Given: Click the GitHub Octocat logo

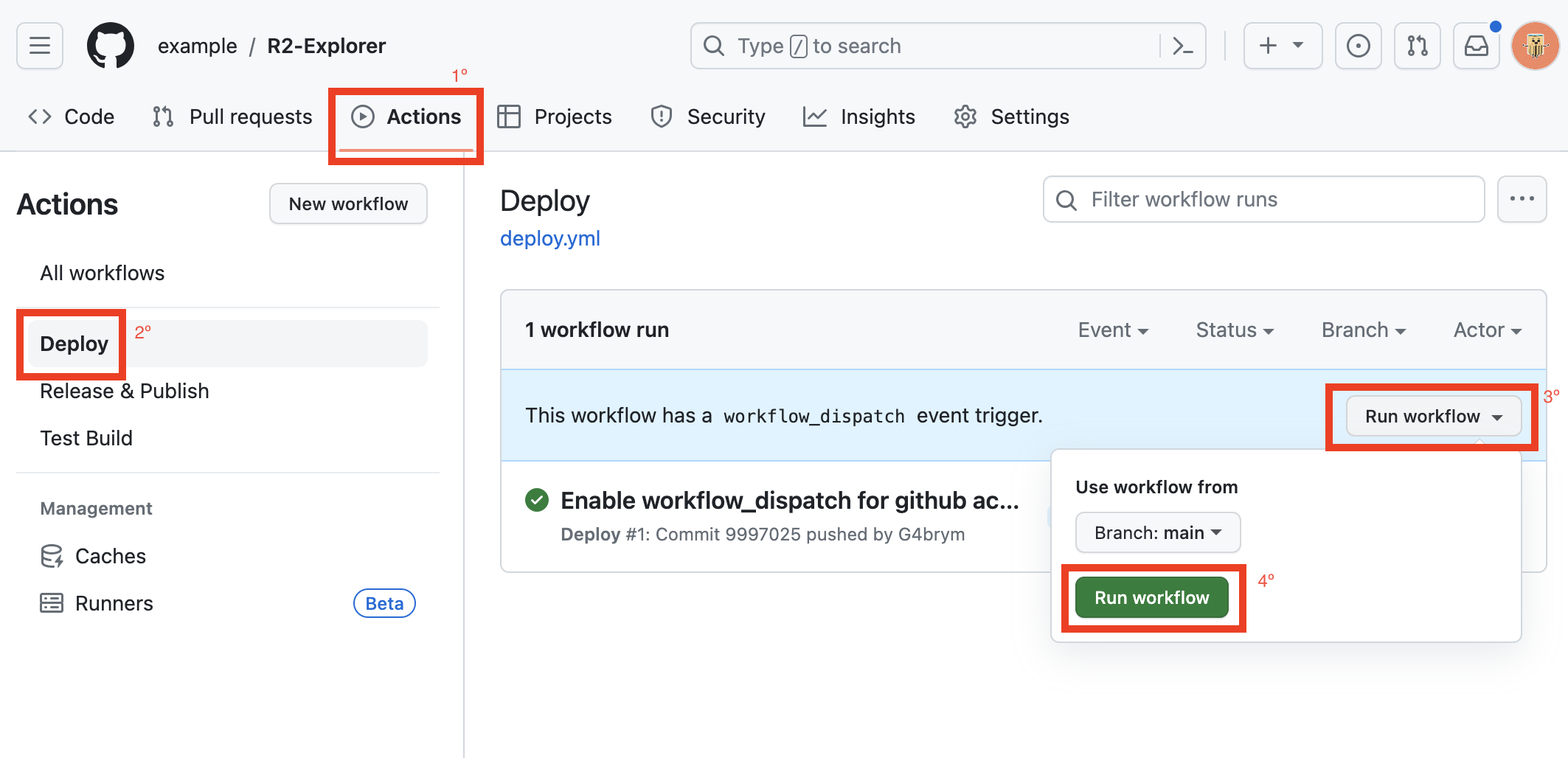Looking at the screenshot, I should coord(111,46).
